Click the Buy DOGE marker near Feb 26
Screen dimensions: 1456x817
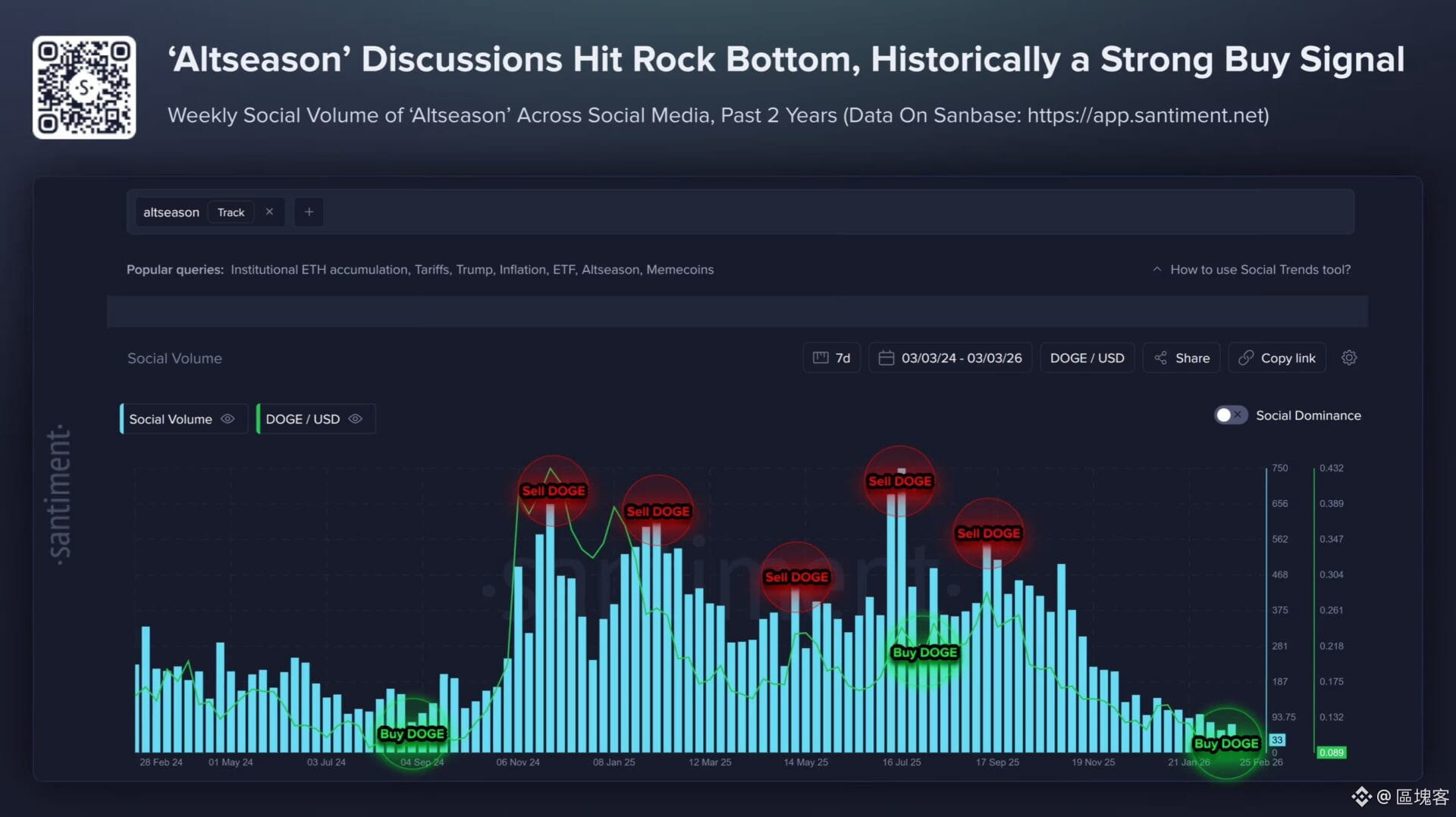coord(1226,743)
